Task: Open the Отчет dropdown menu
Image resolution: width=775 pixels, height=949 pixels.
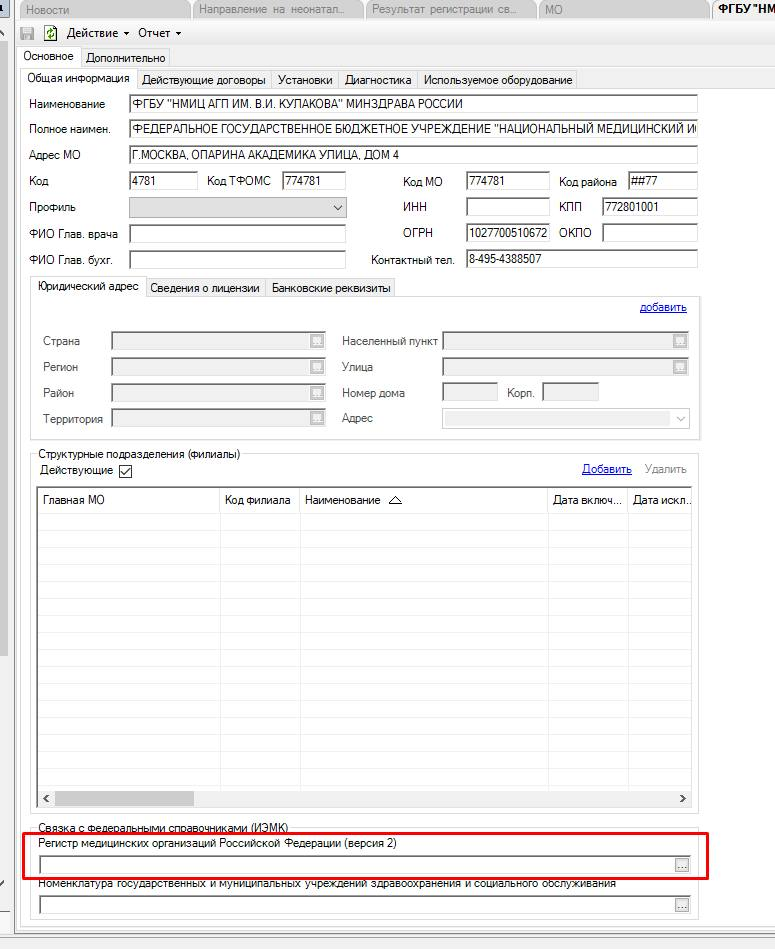Action: pyautogui.click(x=160, y=33)
